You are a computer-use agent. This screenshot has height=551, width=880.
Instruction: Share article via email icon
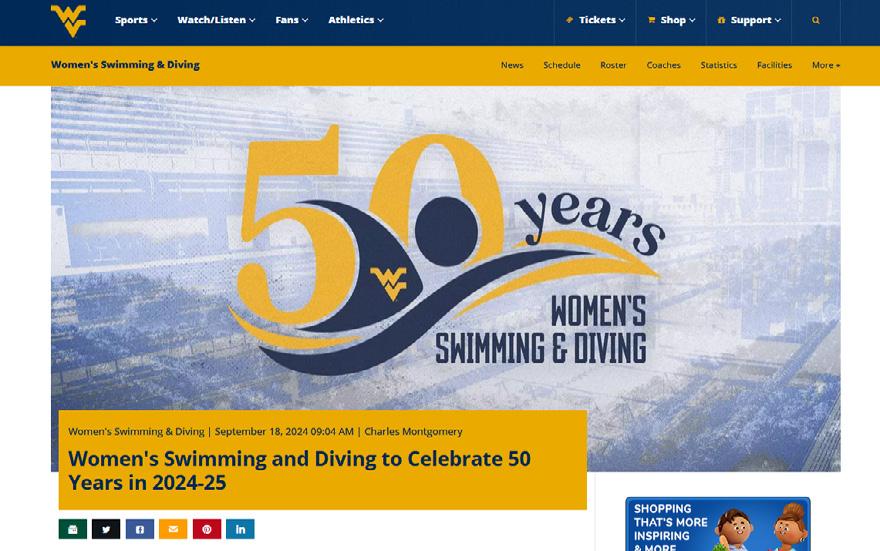pos(173,529)
